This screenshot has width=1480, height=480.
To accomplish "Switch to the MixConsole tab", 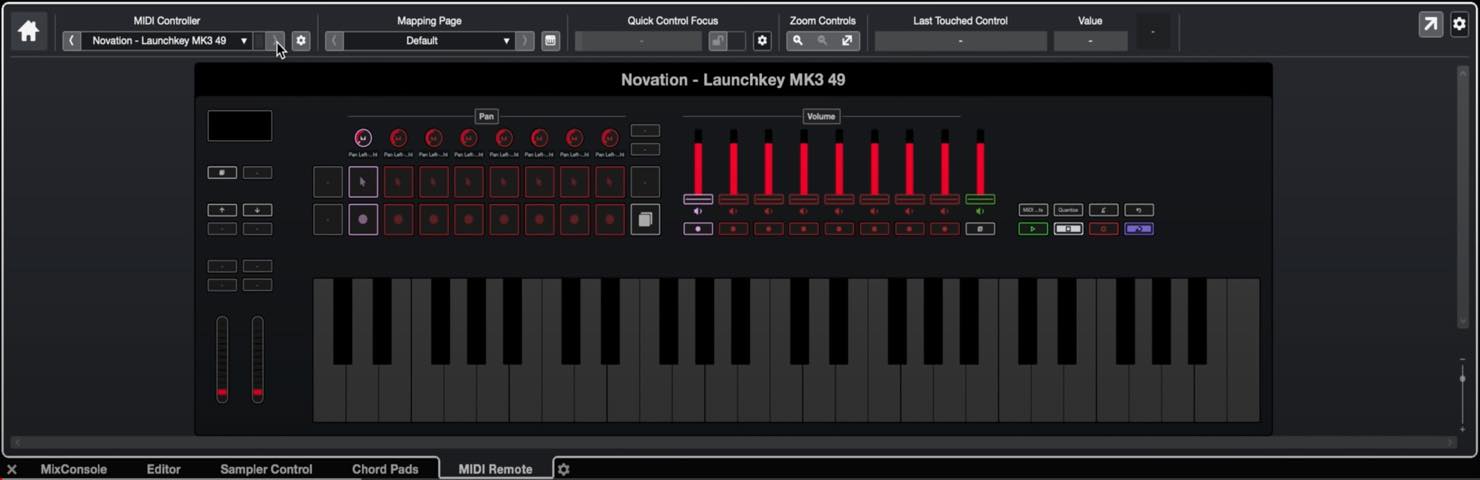I will click(x=74, y=469).
